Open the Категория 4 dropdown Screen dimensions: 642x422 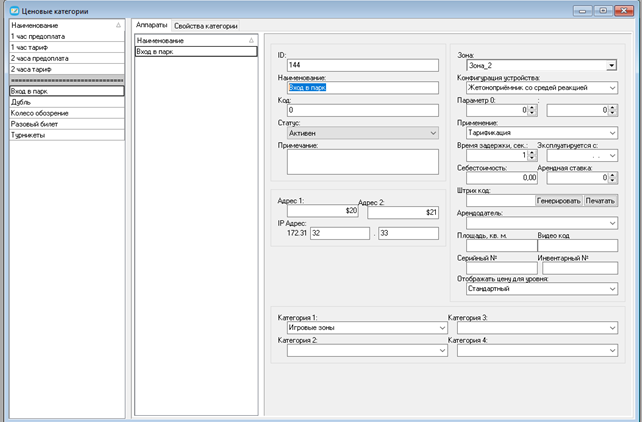coord(538,350)
